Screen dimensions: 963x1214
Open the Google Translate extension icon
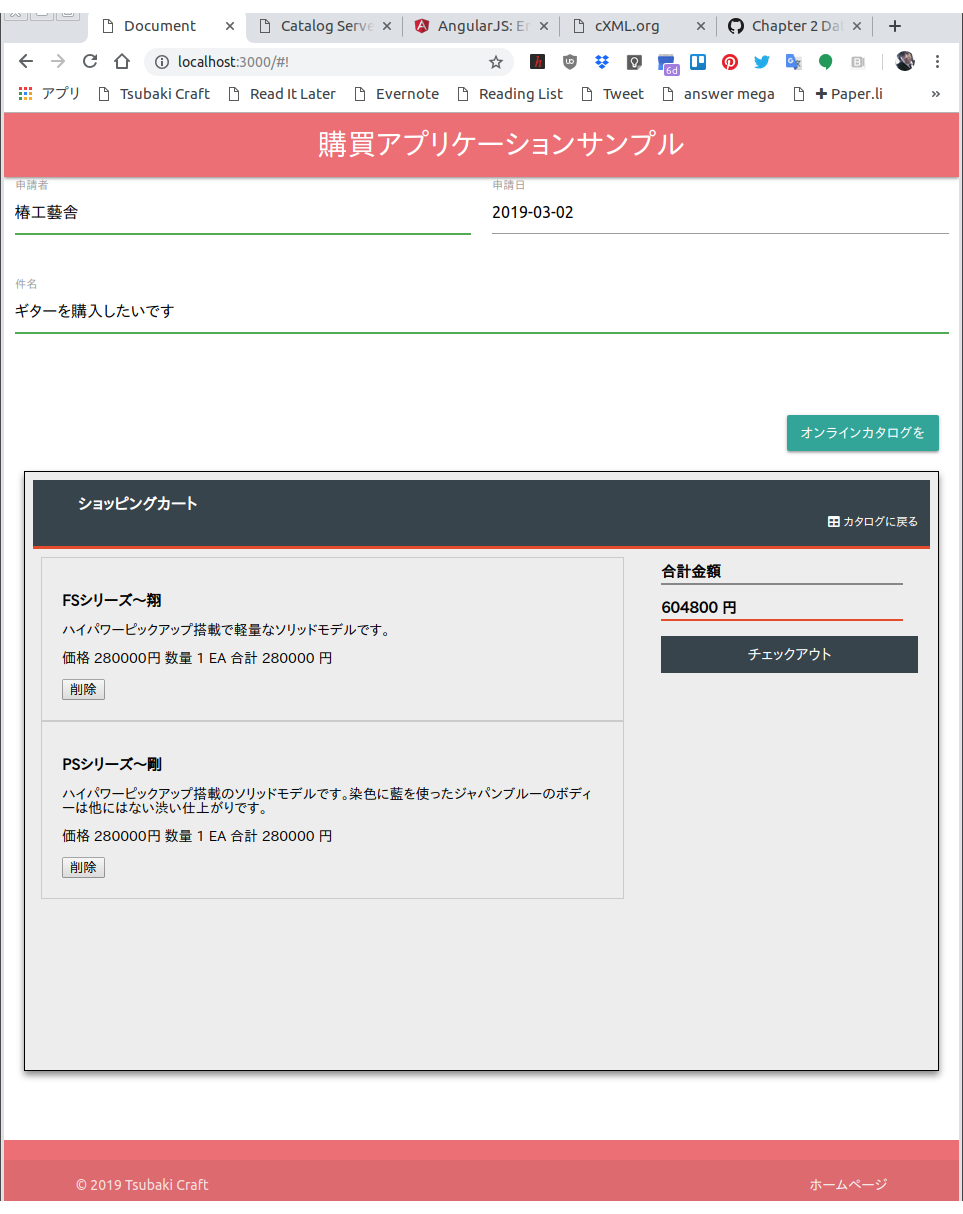pyautogui.click(x=793, y=61)
